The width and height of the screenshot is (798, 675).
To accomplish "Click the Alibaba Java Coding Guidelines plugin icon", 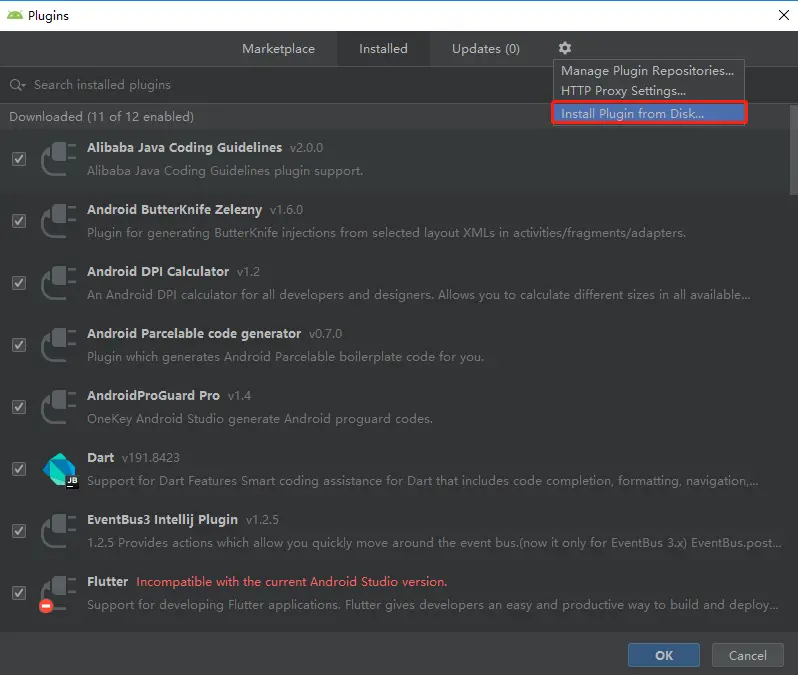I will 59,159.
